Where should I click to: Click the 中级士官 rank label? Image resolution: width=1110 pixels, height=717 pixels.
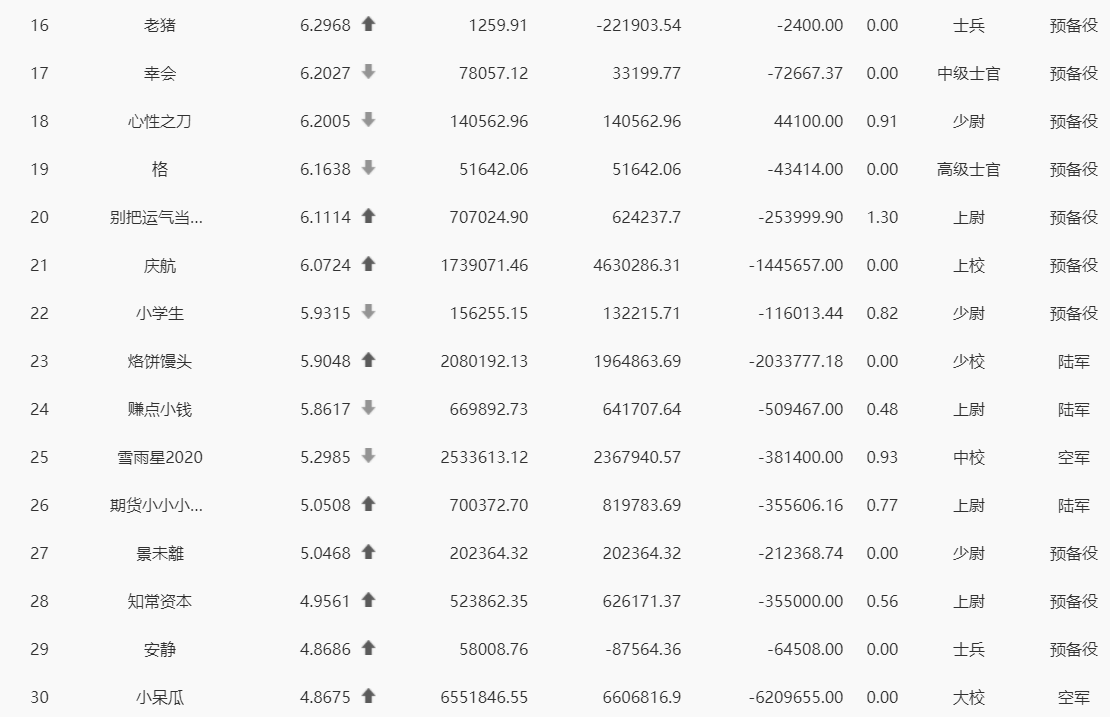[968, 73]
